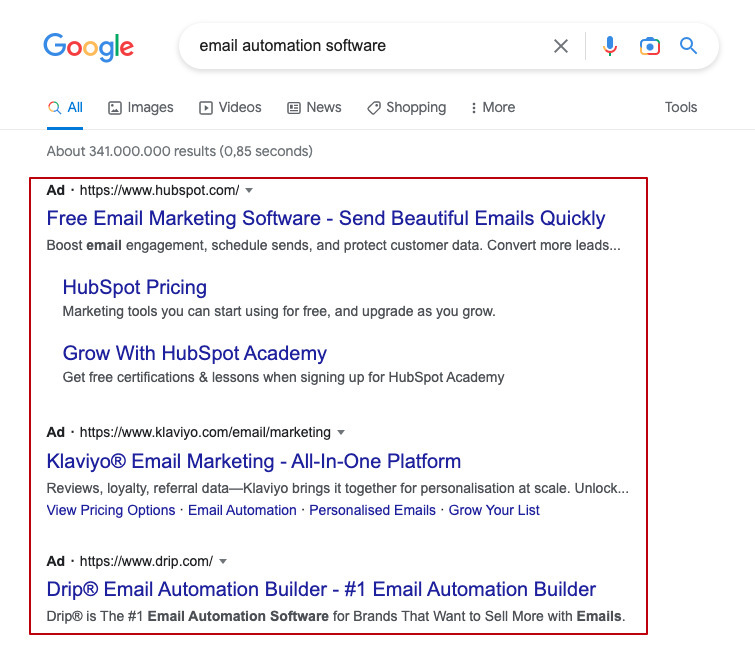Visit Grow With HubSpot Academy link

[195, 353]
